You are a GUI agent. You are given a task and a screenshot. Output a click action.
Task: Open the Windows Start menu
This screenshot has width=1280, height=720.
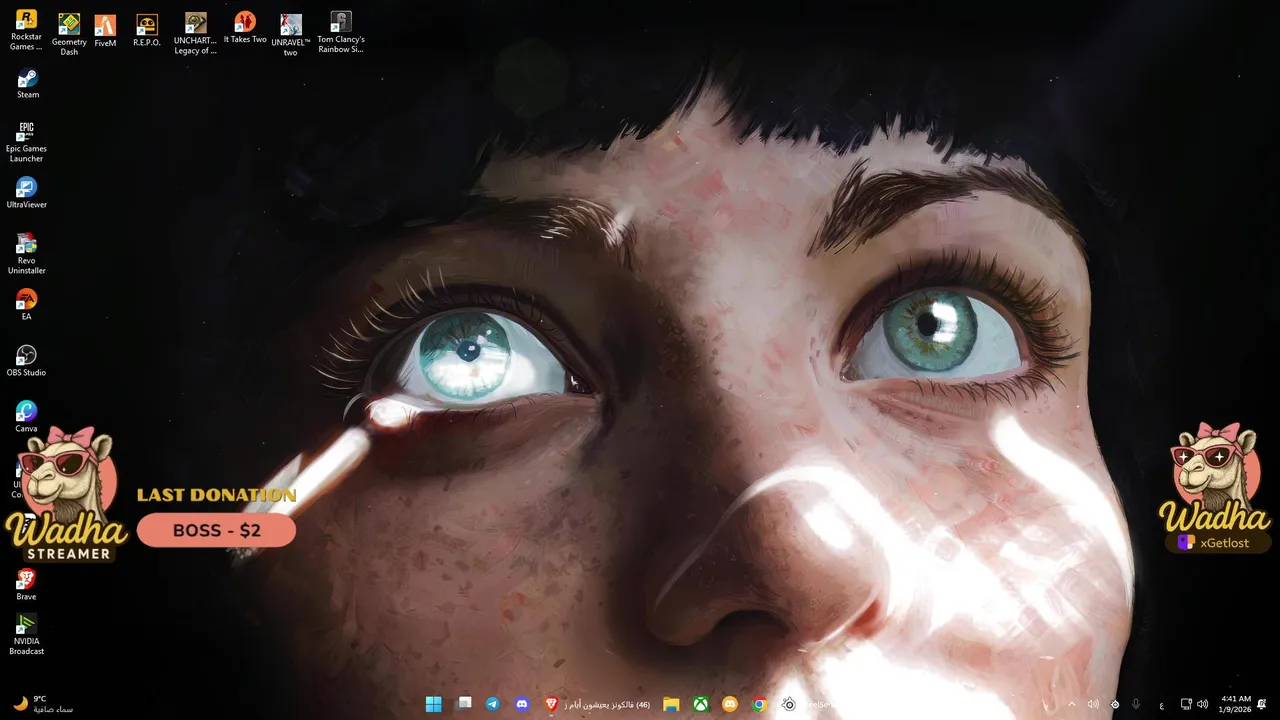pos(433,704)
